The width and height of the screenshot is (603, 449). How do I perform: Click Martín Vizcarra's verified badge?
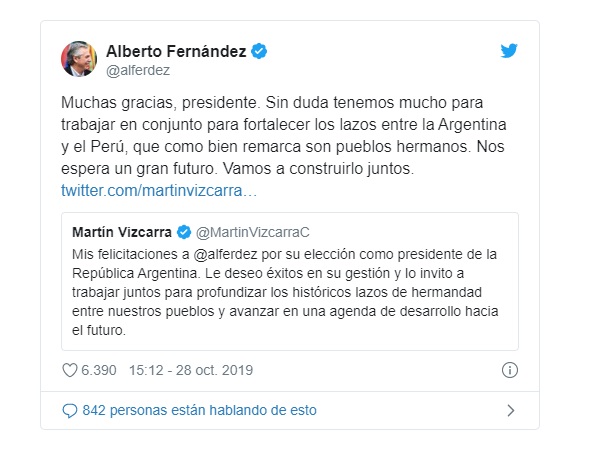click(183, 233)
